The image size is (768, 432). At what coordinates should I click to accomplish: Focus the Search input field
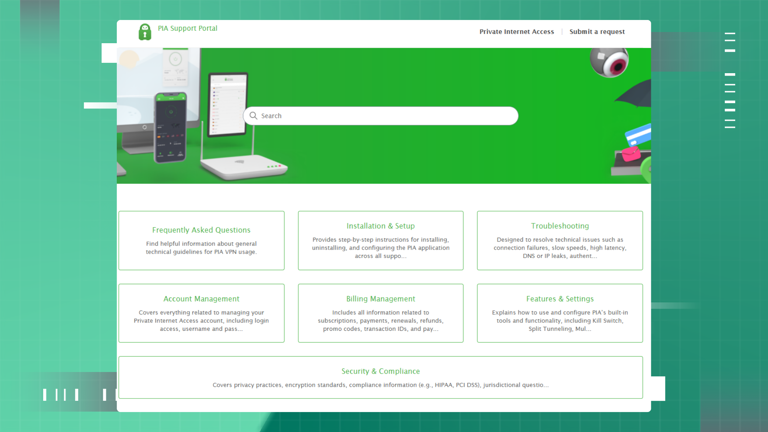coord(381,116)
